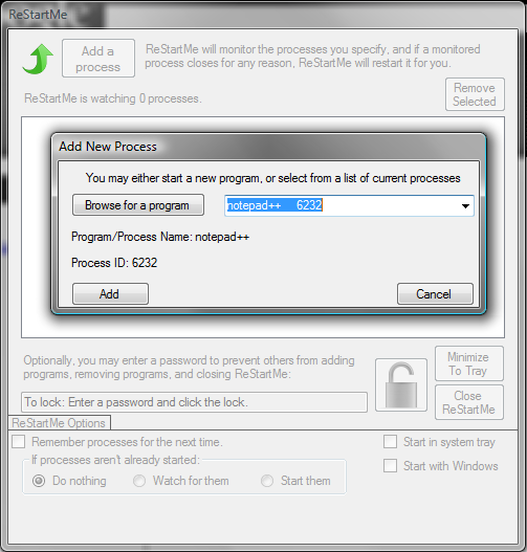
Task: Click the Add New Process dialog title bar
Action: [x=268, y=146]
